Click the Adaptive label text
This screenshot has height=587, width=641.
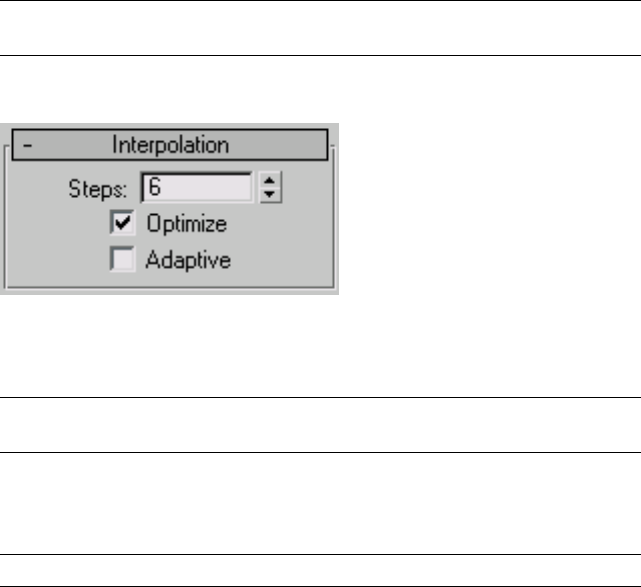pos(188,260)
